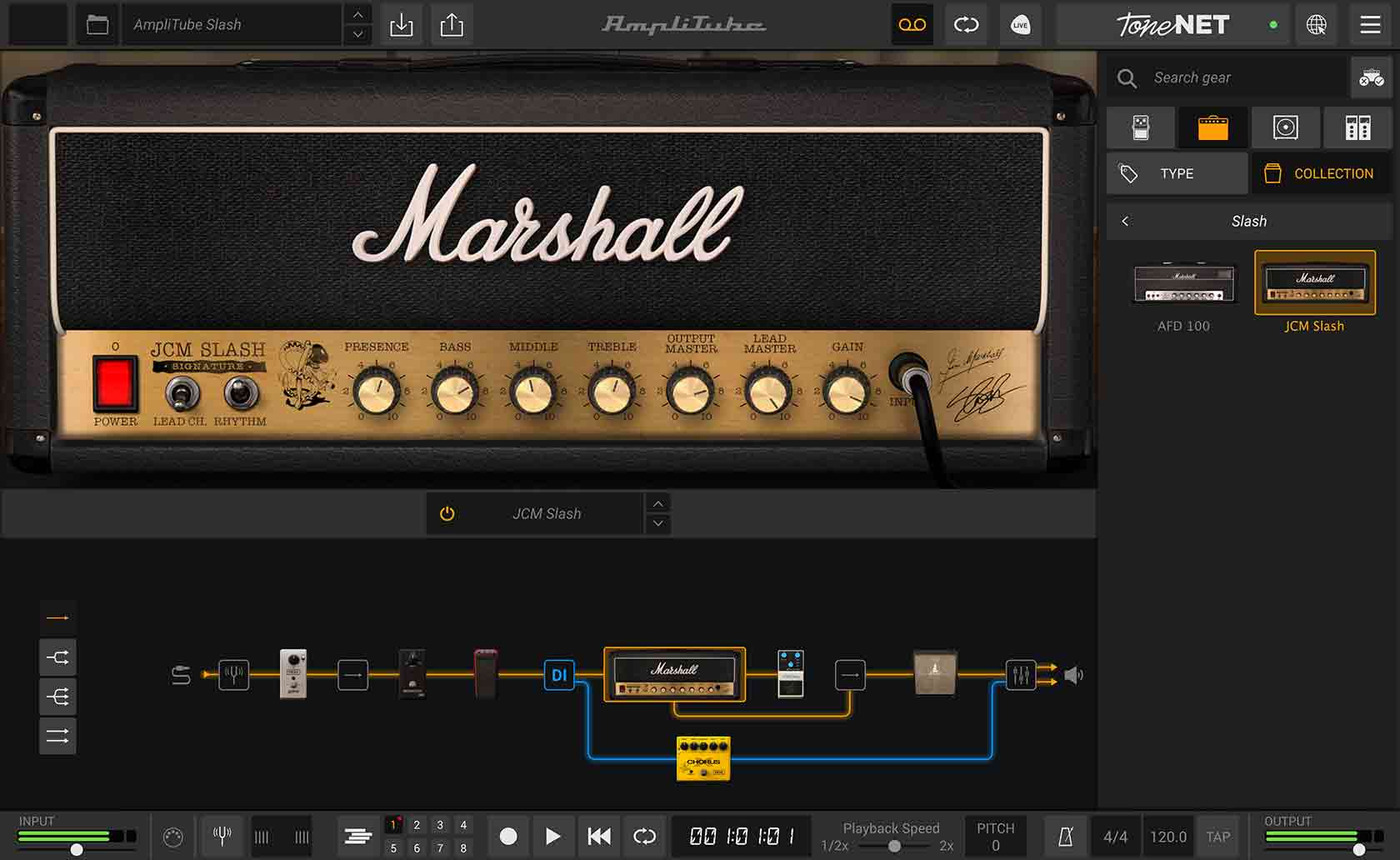
Task: Switch to next amp model arrow
Action: tap(658, 523)
